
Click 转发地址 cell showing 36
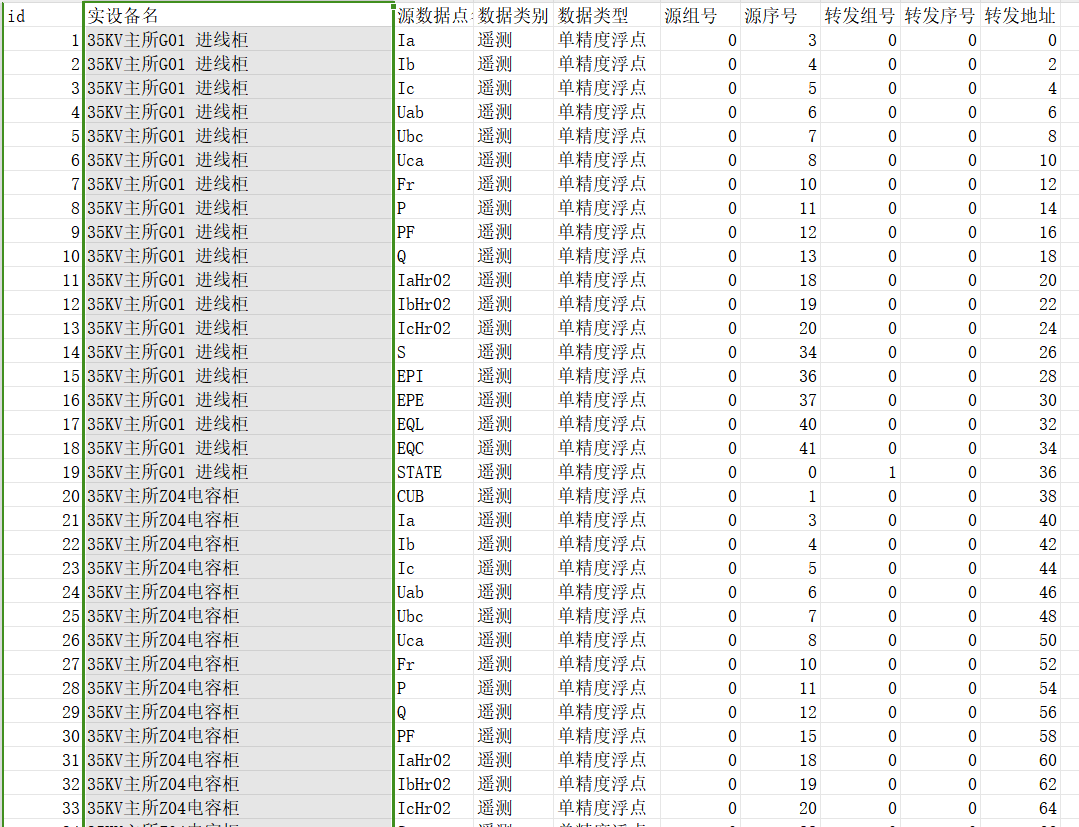(1020, 472)
